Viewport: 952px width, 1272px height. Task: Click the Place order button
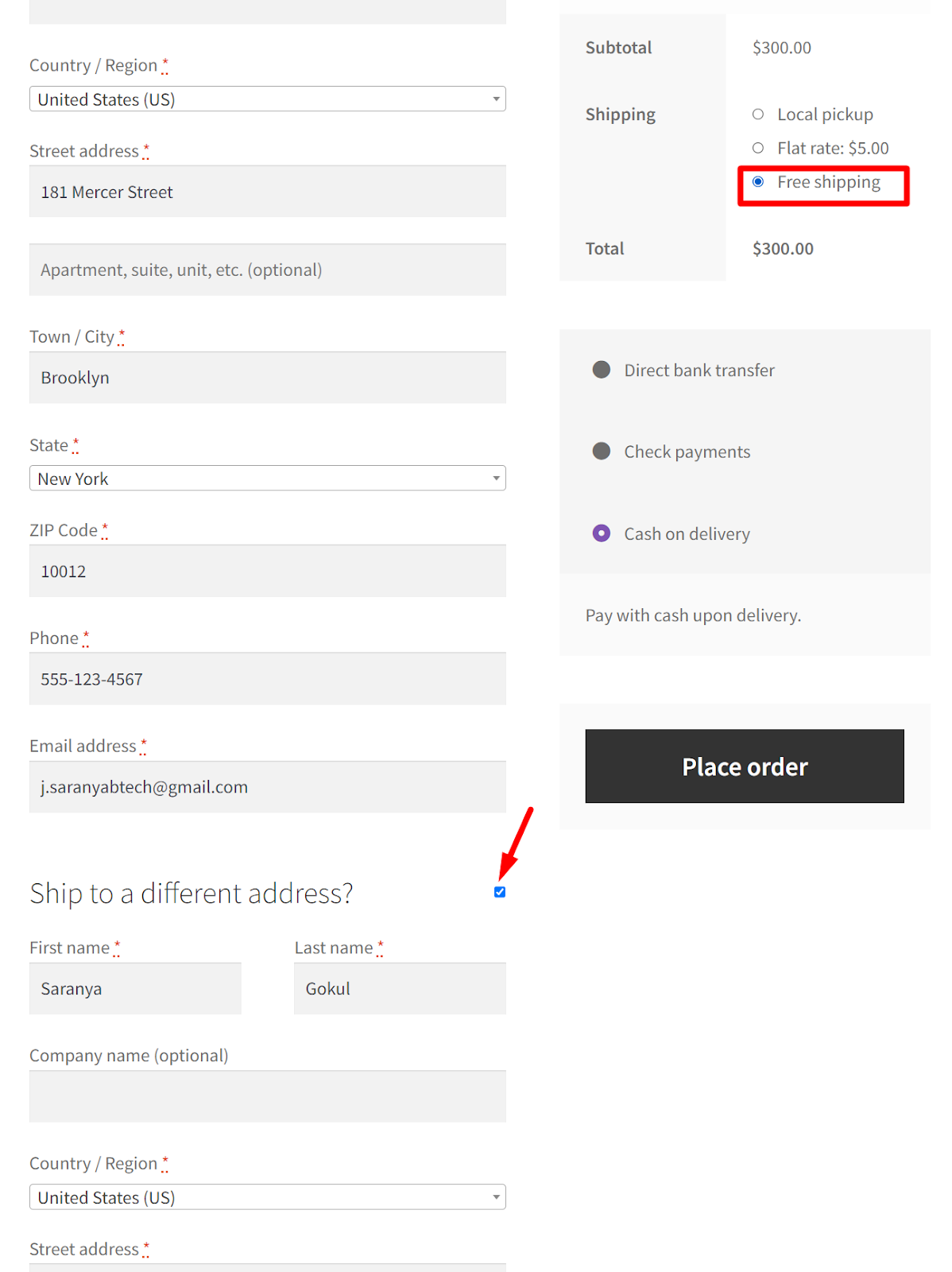pos(744,766)
